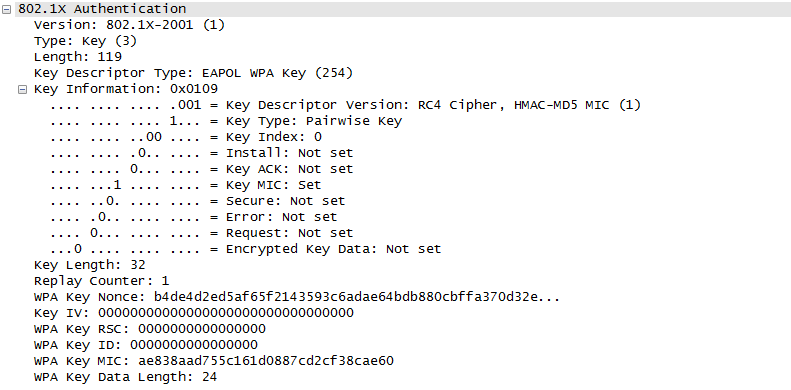Select the WPA Key MIC field
This screenshot has width=791, height=390.
214,361
